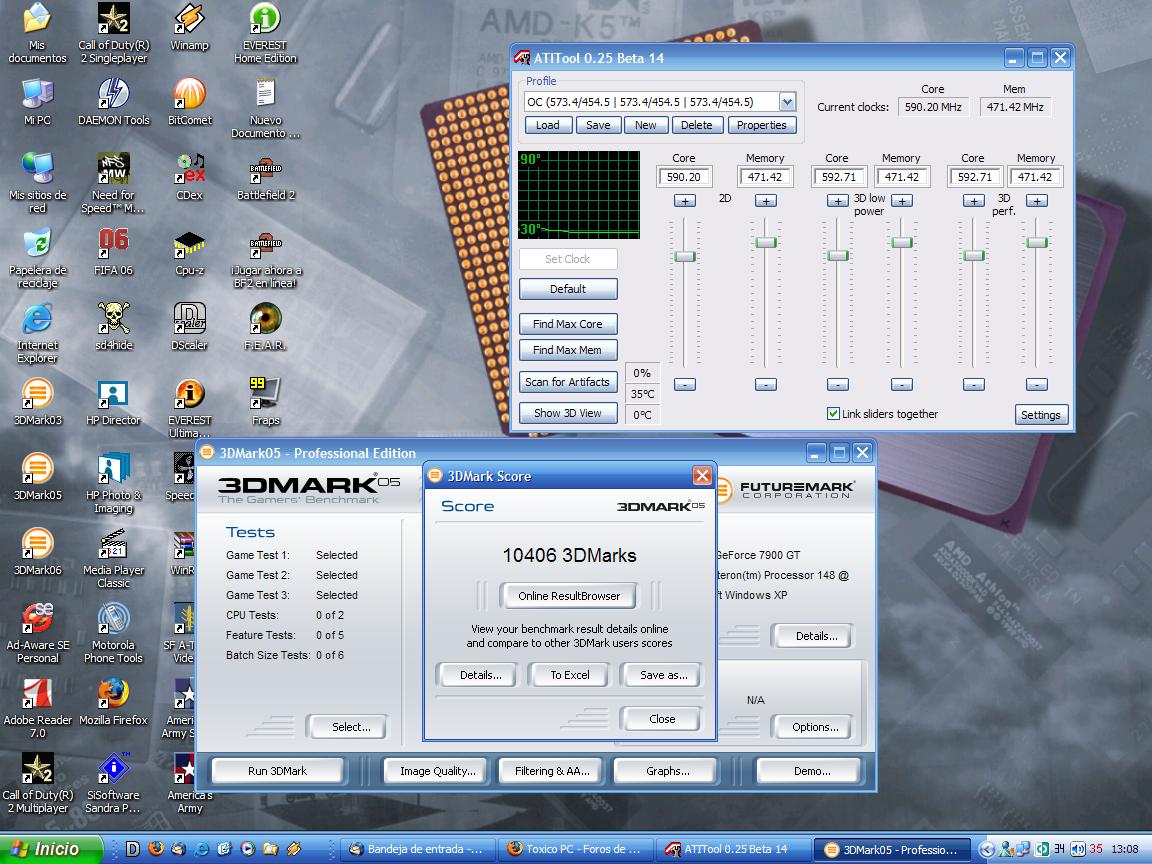Save the current ATITool profile
Viewport: 1152px width, 864px height.
click(598, 125)
